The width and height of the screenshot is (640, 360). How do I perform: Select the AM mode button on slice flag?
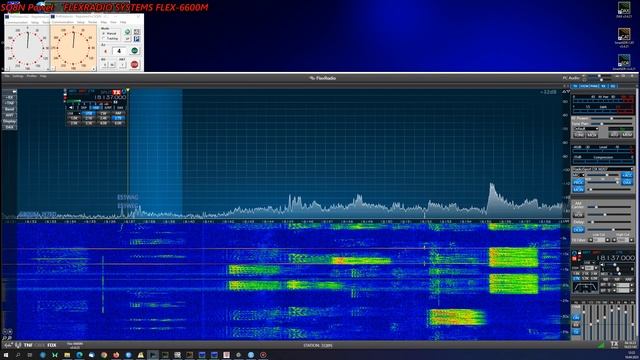118,113
